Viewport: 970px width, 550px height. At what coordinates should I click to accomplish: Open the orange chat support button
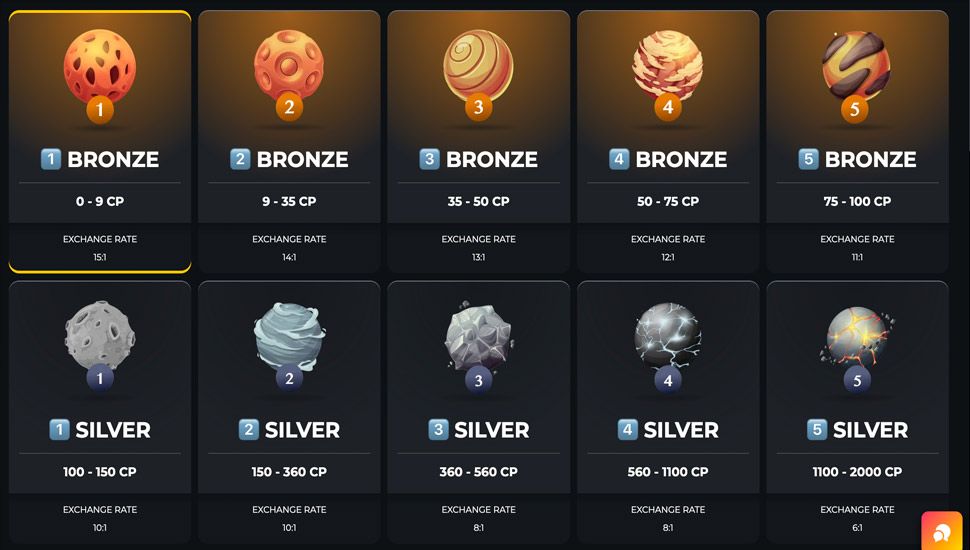coord(942,531)
